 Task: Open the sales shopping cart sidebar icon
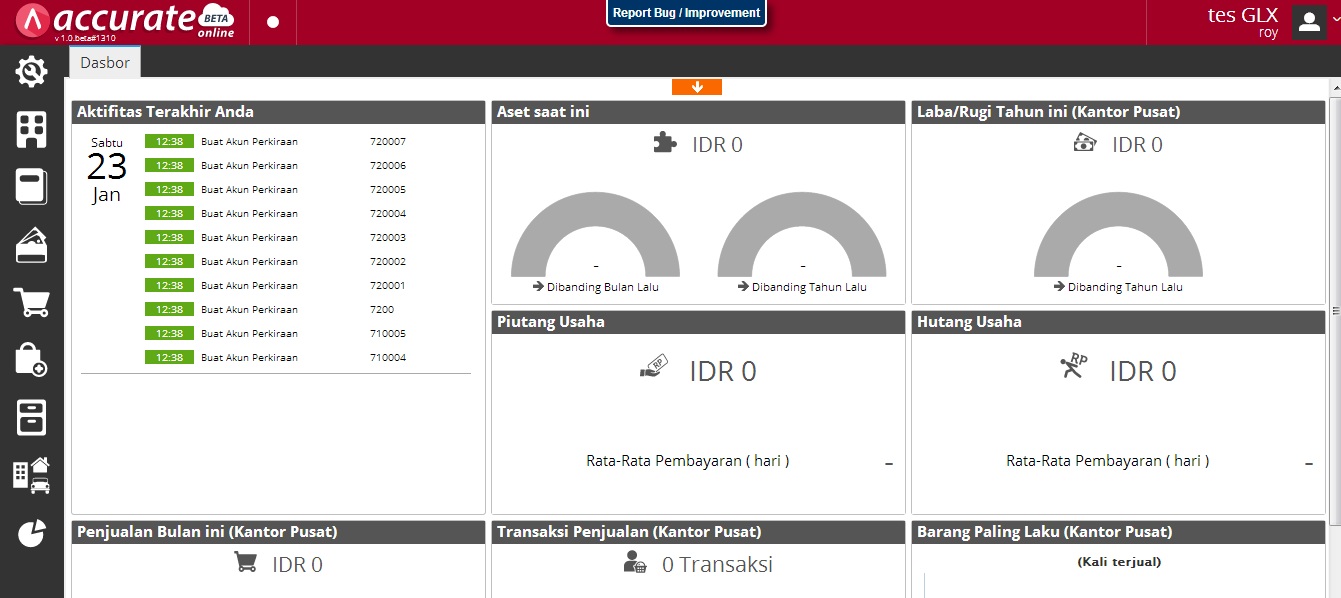click(x=32, y=302)
